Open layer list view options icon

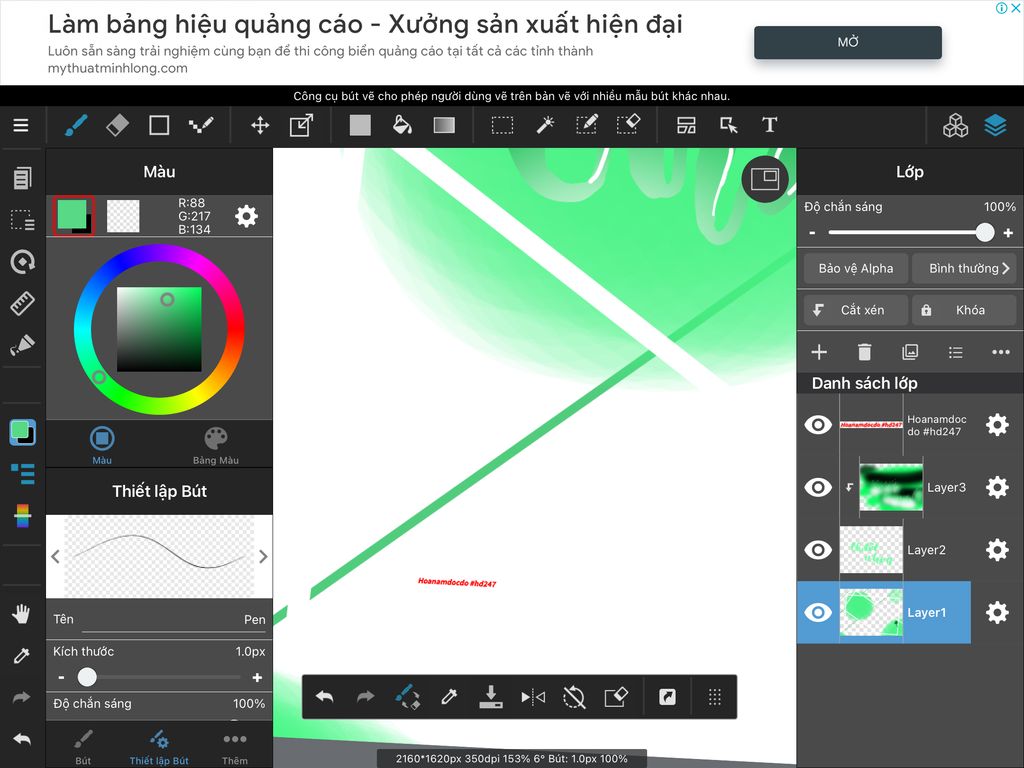click(x=955, y=352)
